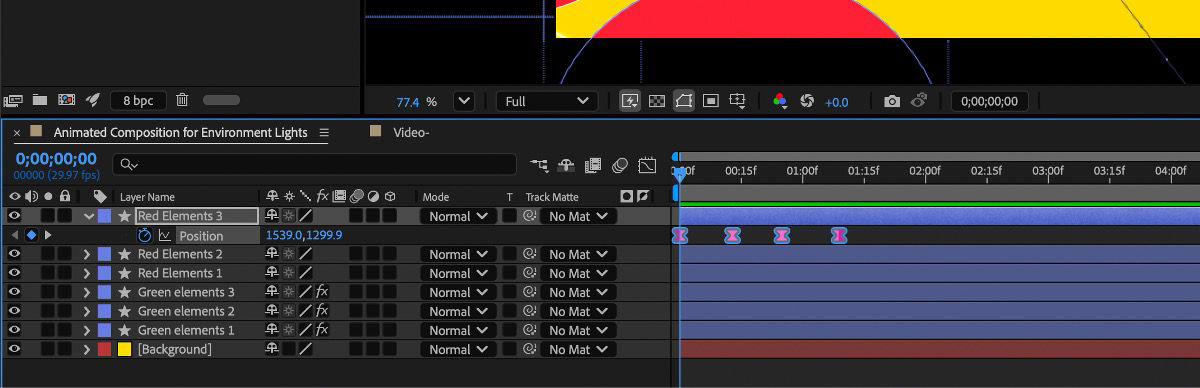Create a new folder in the Project panel
Image resolution: width=1200 pixels, height=388 pixels.
click(40, 100)
